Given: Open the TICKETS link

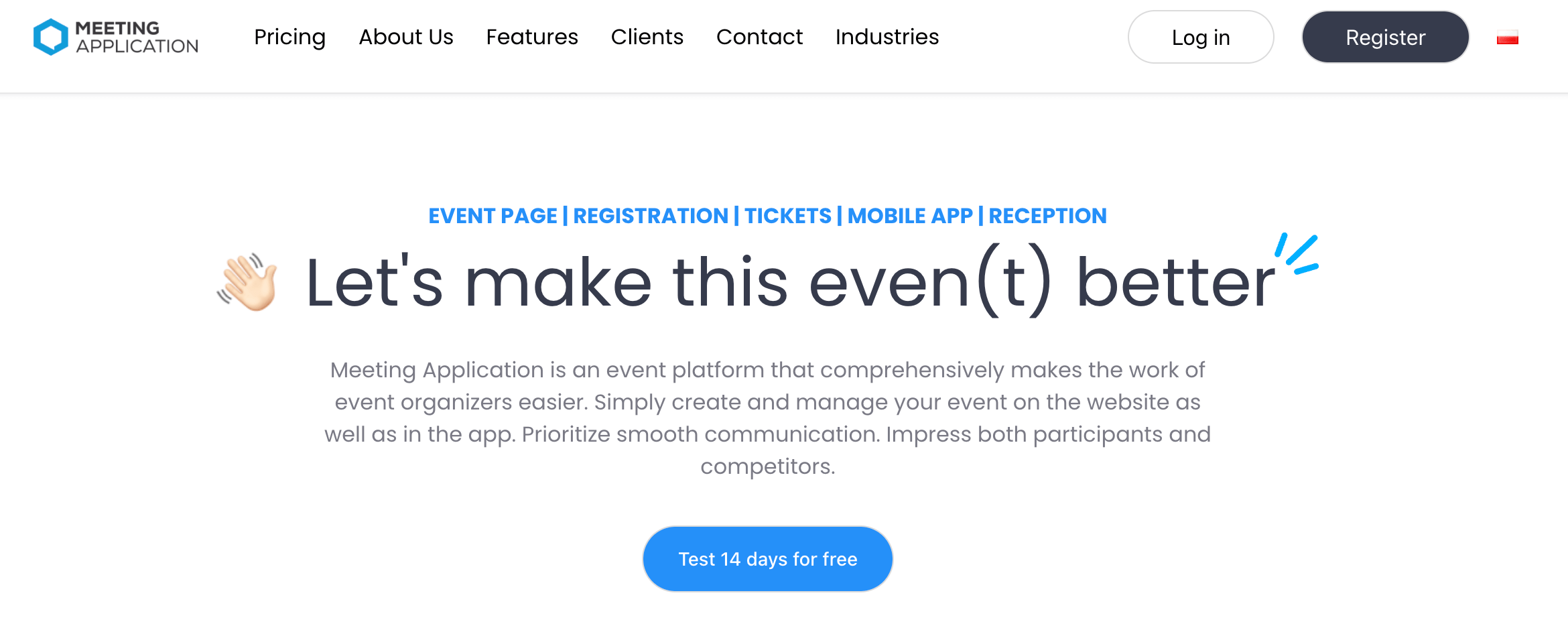Looking at the screenshot, I should pyautogui.click(x=789, y=216).
